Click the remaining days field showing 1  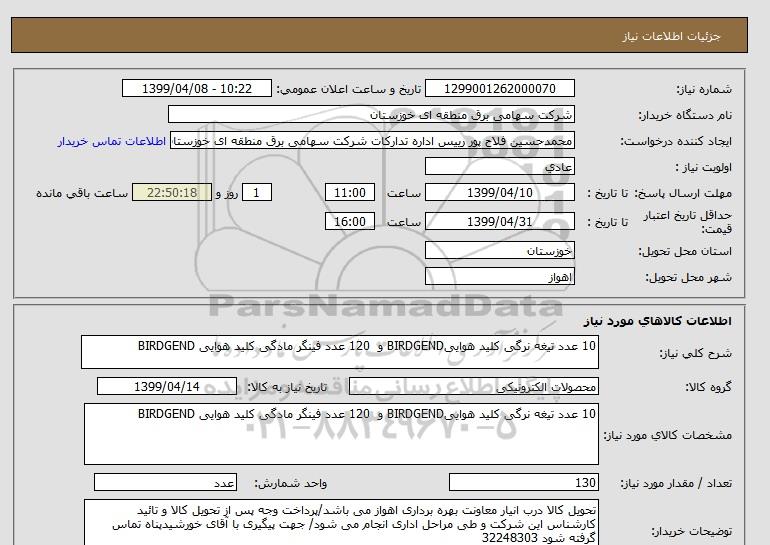pos(257,192)
